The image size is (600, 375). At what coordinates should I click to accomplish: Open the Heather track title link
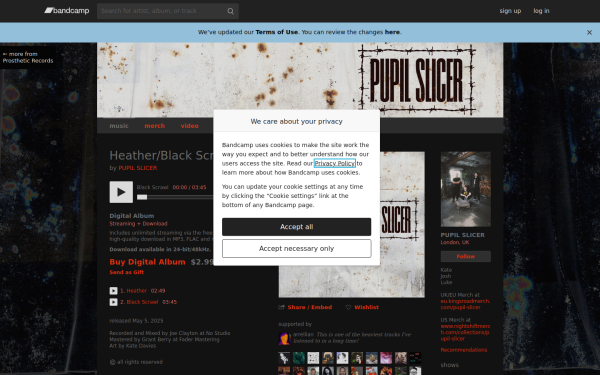(137, 291)
